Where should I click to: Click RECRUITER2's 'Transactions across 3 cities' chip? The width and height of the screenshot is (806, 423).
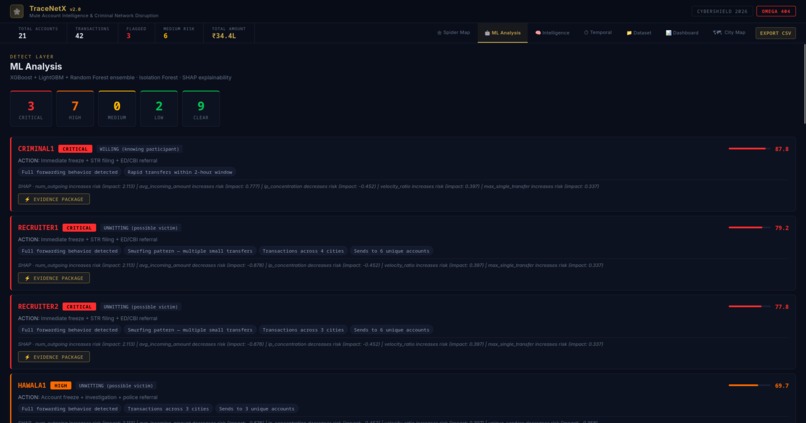click(x=303, y=330)
